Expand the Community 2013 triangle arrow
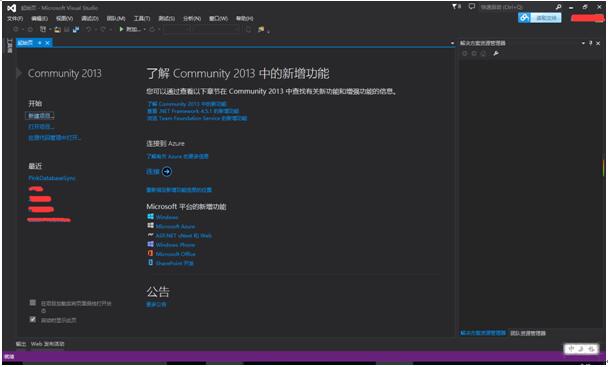Screen dimensions: 608x367 pos(19,73)
